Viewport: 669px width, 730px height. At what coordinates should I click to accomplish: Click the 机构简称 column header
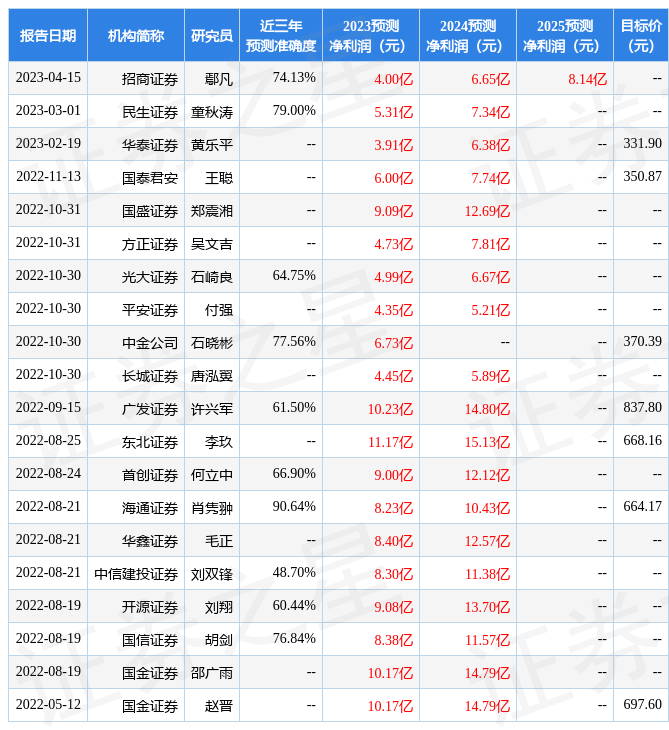tap(136, 35)
